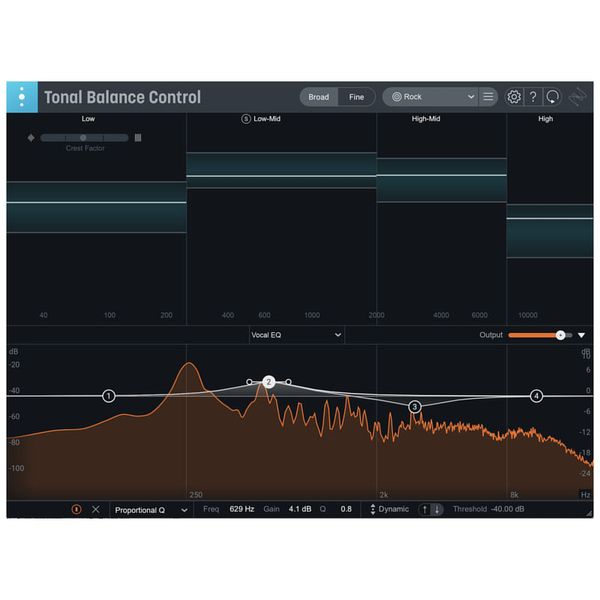Expand the Vocal EQ plugin dropdown
The image size is (600, 600).
(x=296, y=335)
